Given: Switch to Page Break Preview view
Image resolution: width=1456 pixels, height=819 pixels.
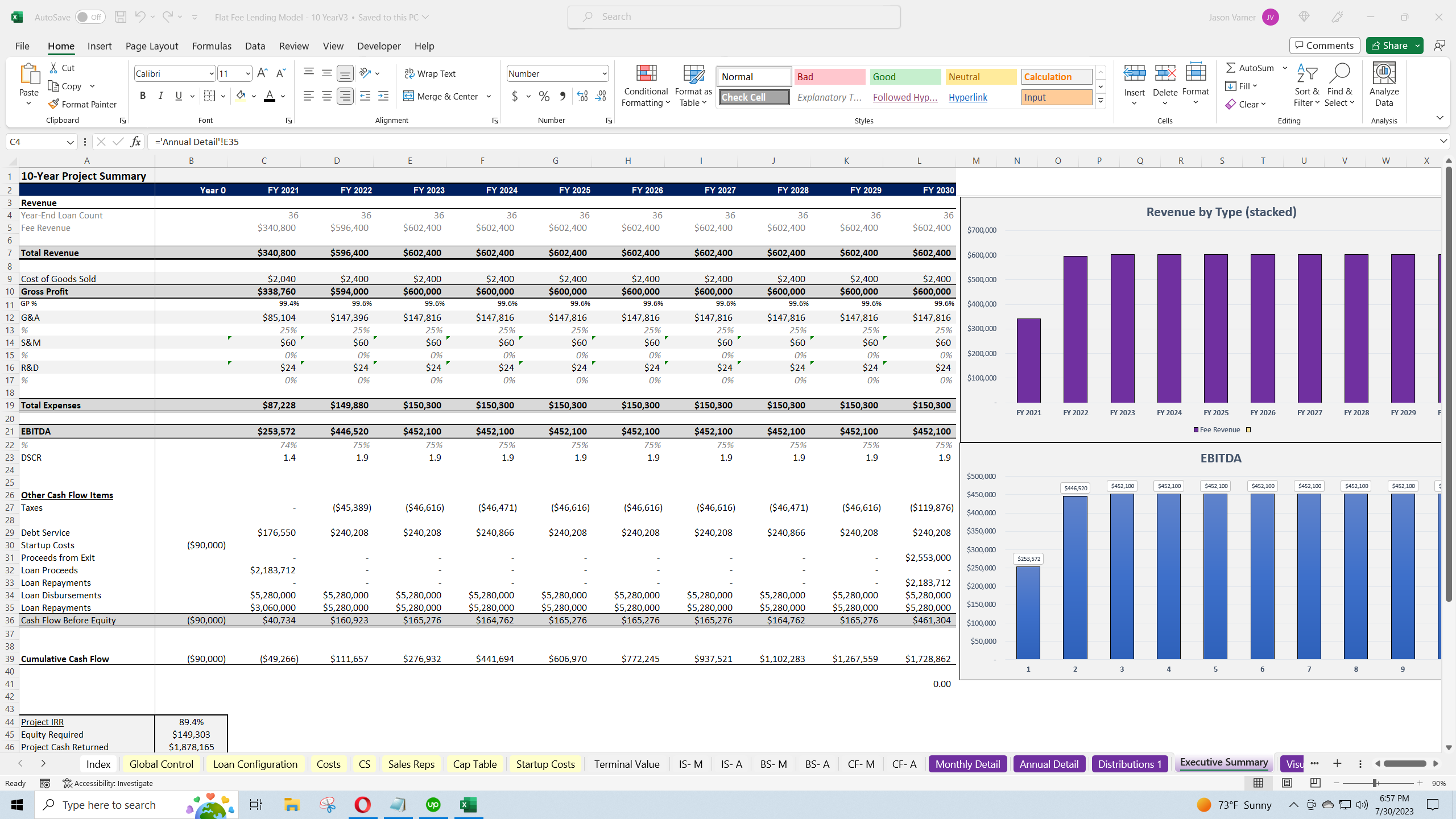Looking at the screenshot, I should (1315, 783).
